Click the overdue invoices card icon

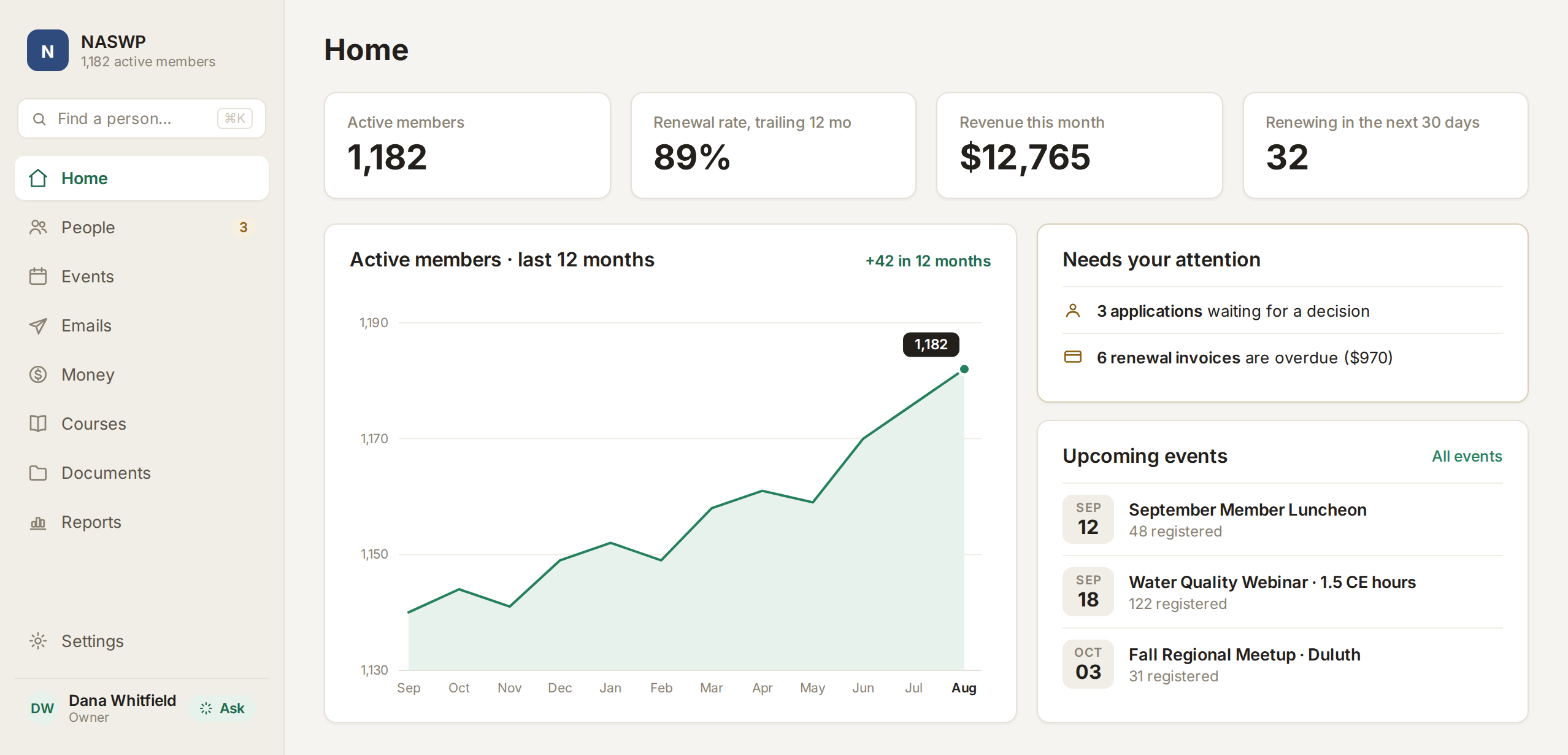(1073, 357)
